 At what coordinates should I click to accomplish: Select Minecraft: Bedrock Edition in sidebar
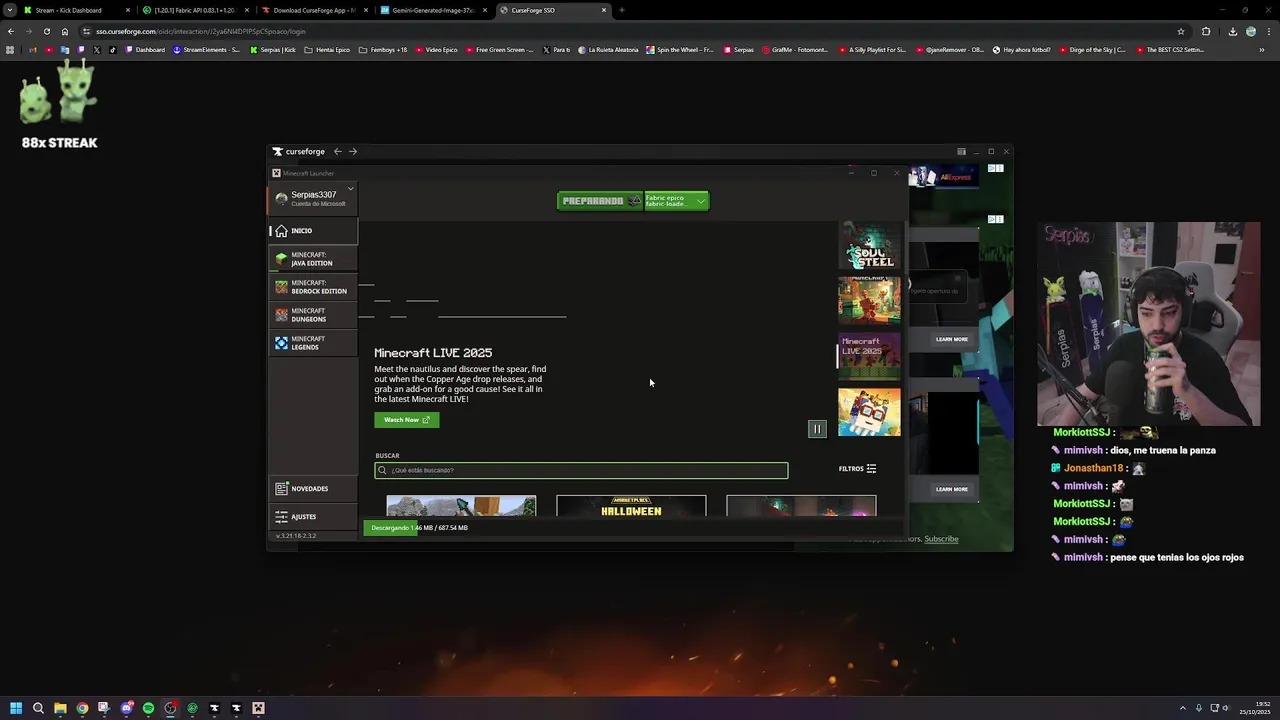coord(313,287)
